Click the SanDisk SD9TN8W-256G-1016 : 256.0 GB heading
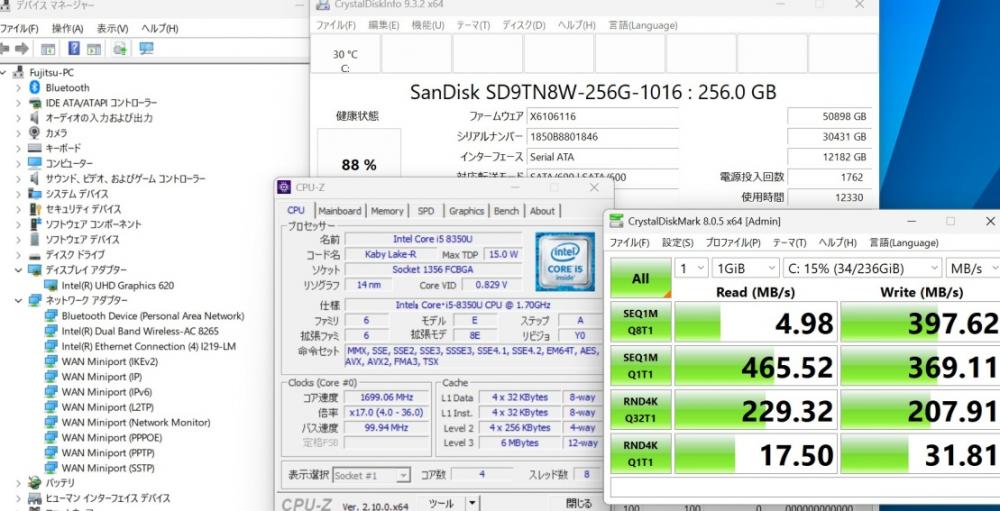 593,92
